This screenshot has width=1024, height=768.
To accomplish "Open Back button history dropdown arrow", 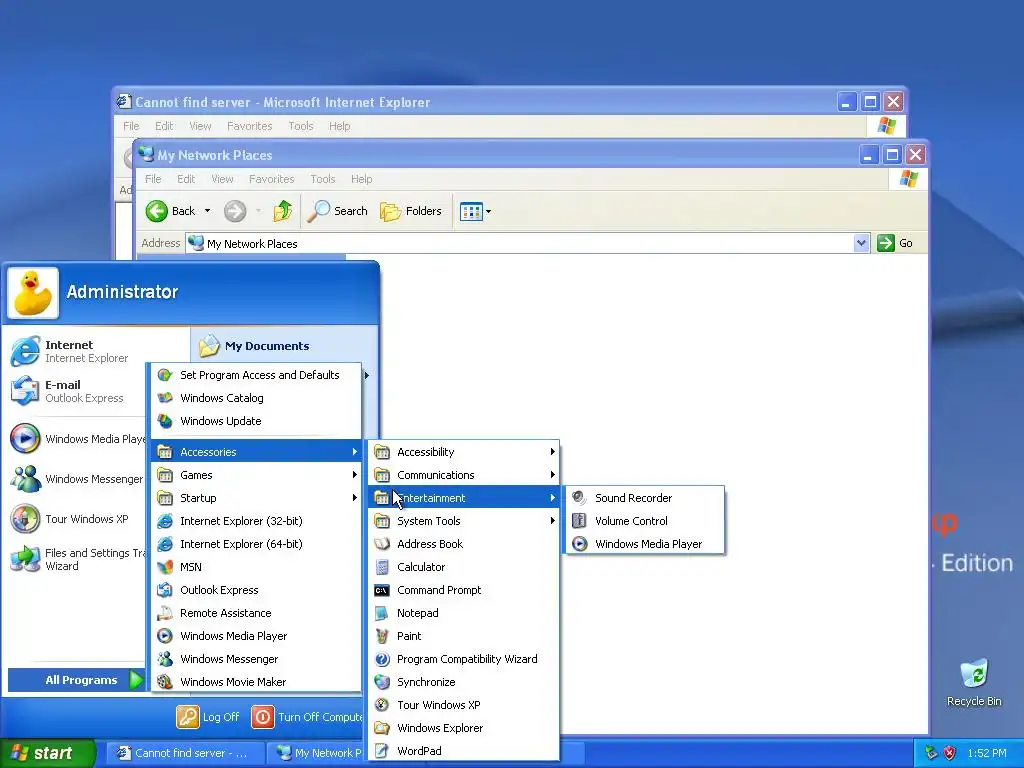I will tap(208, 211).
